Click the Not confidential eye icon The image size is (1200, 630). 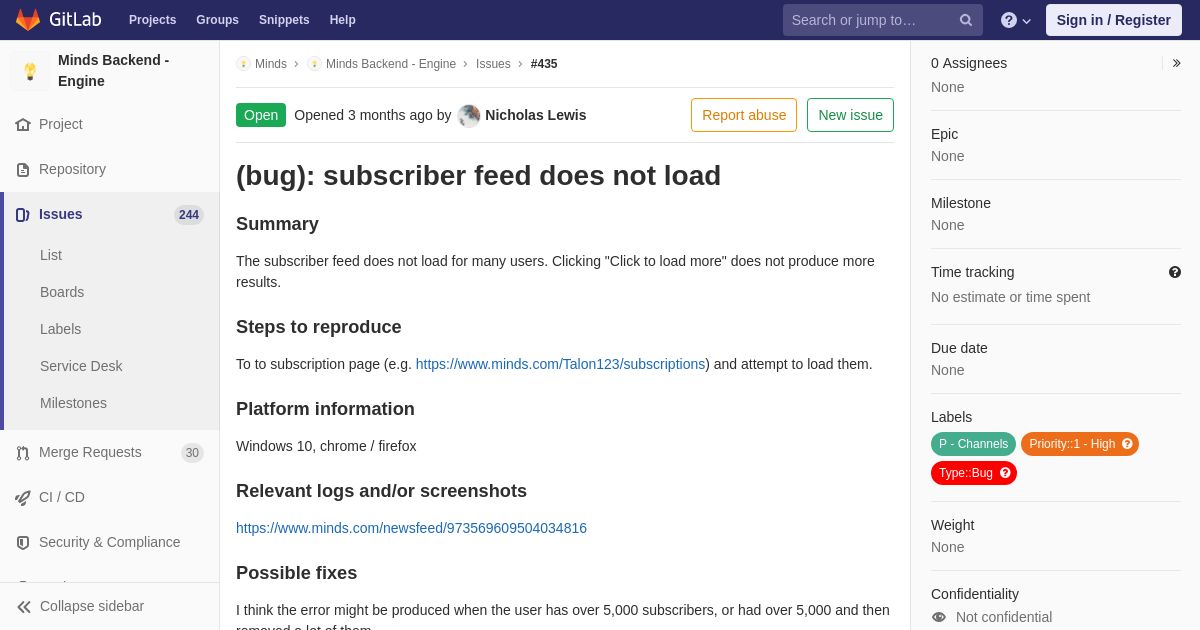click(939, 617)
